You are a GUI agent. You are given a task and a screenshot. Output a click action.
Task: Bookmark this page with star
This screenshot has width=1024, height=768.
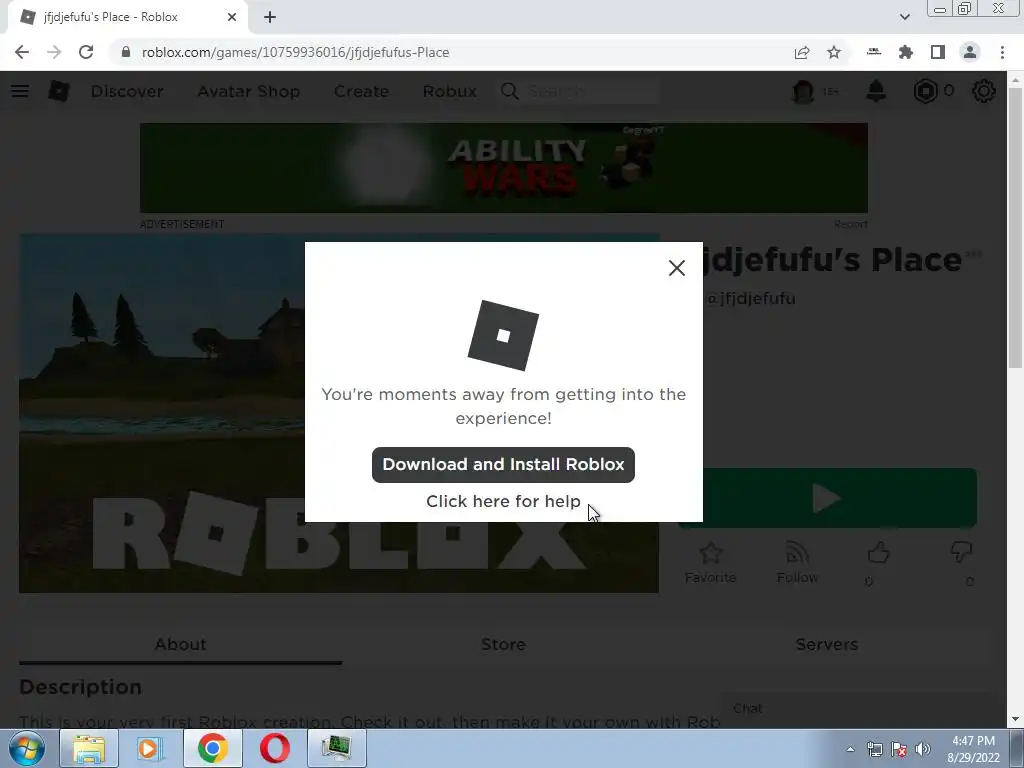(x=834, y=52)
